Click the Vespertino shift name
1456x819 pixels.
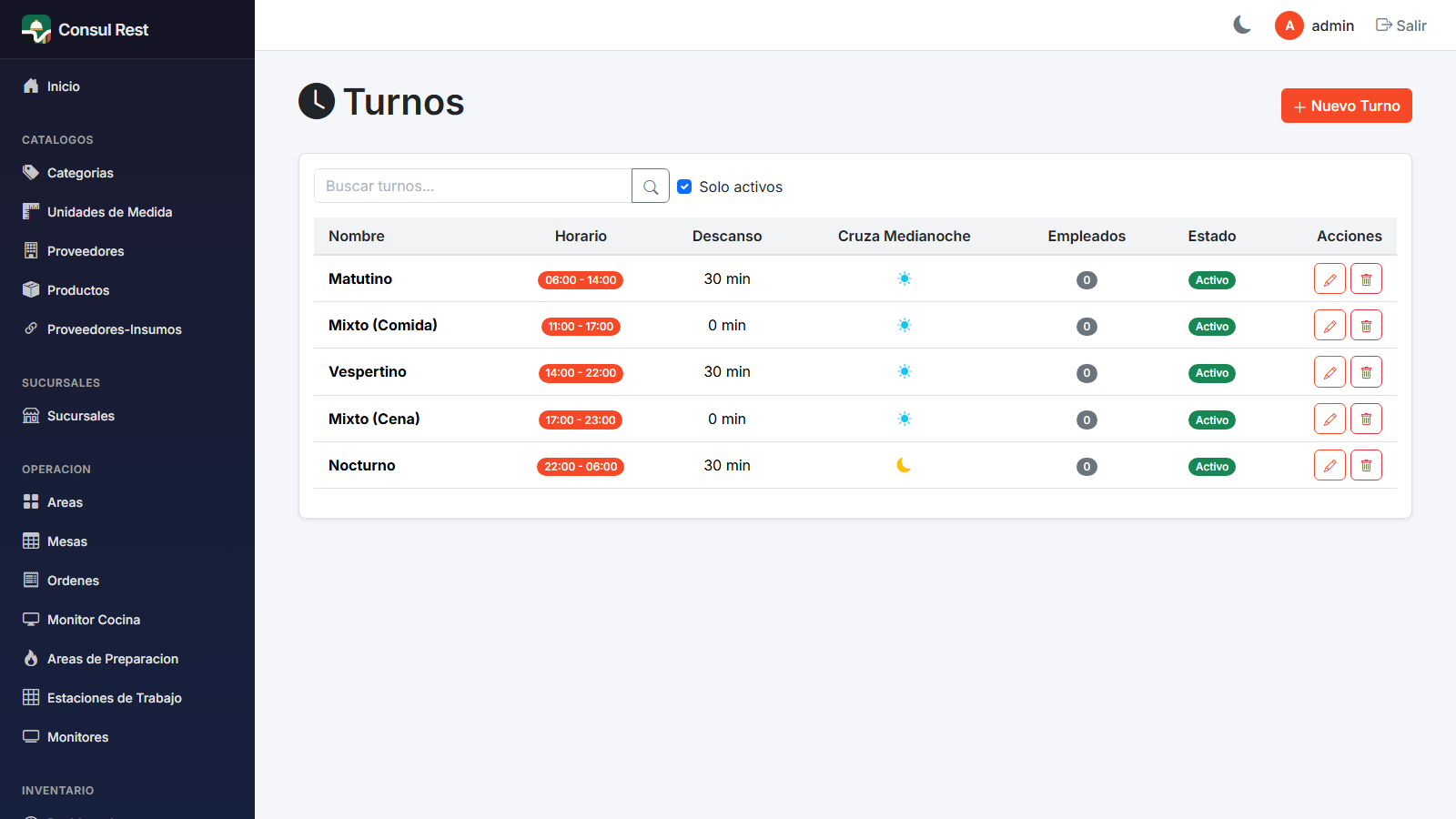tap(368, 371)
